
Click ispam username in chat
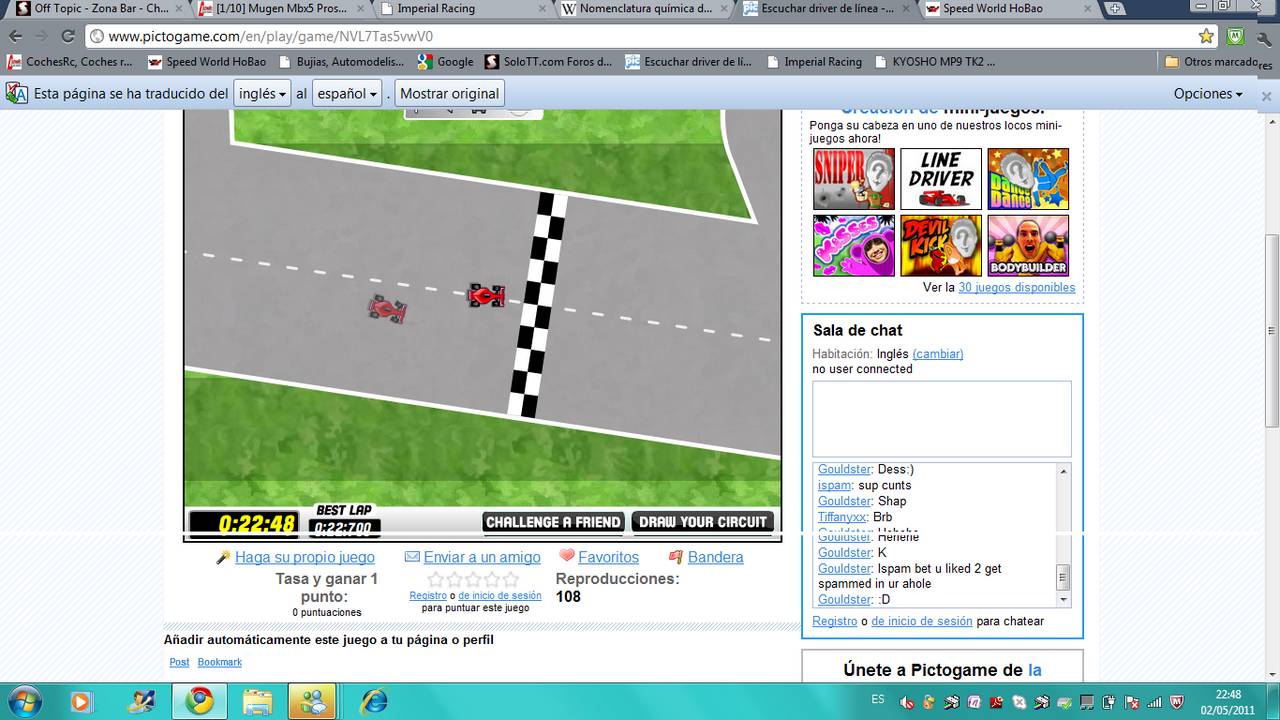835,485
